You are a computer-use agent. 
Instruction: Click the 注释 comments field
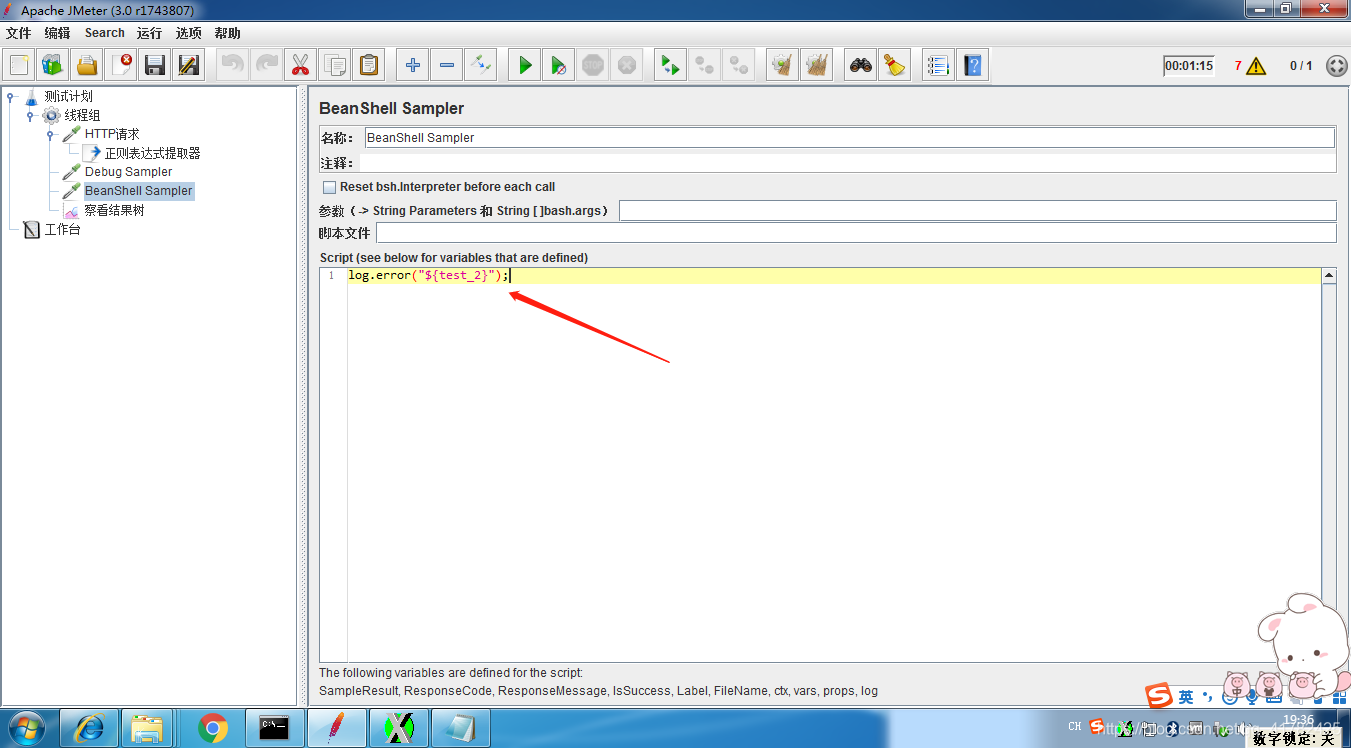[x=847, y=163]
